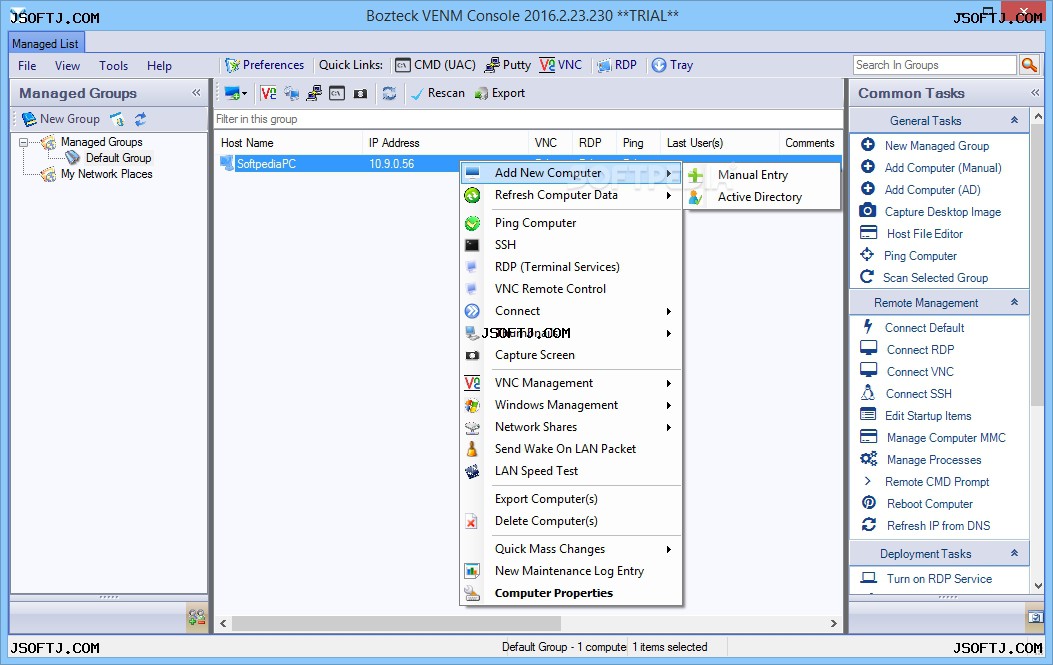Click the Export button
Screen dimensions: 1053x665
coord(500,93)
